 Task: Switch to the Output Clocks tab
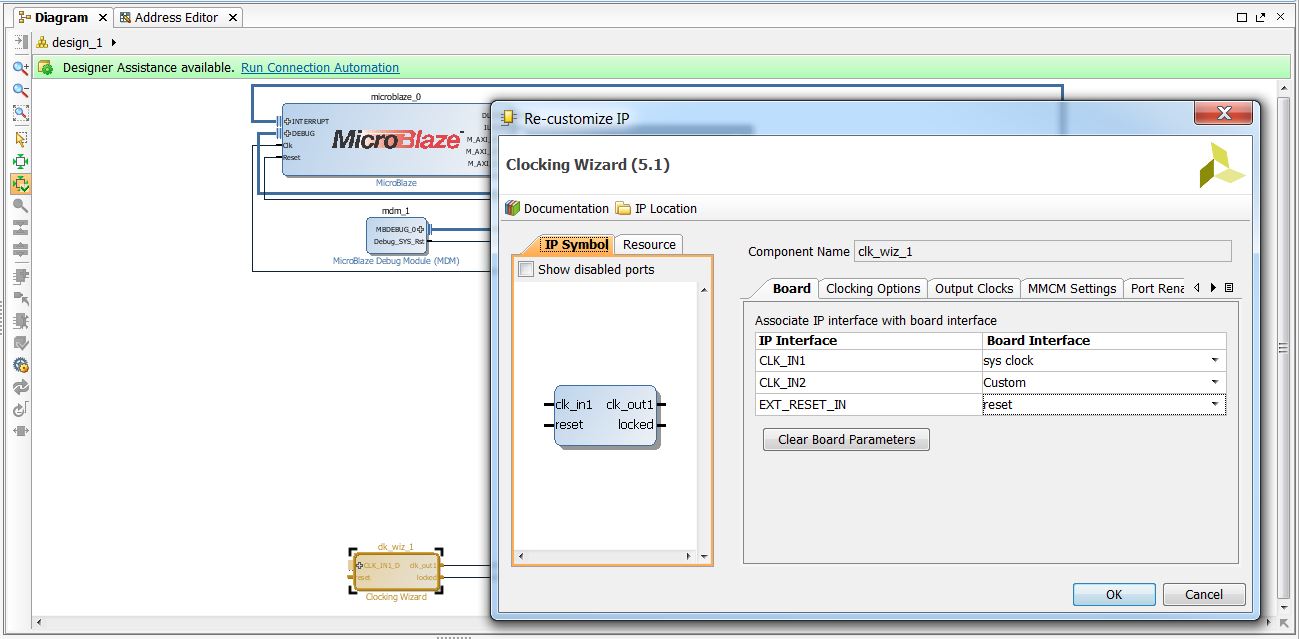(974, 288)
